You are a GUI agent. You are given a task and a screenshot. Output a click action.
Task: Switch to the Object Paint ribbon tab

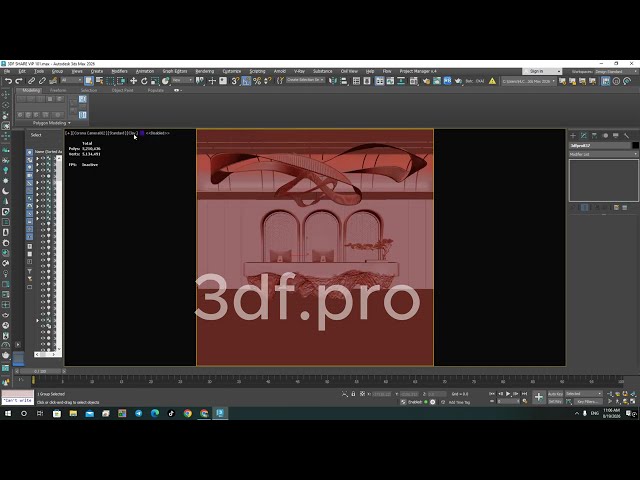(x=122, y=90)
